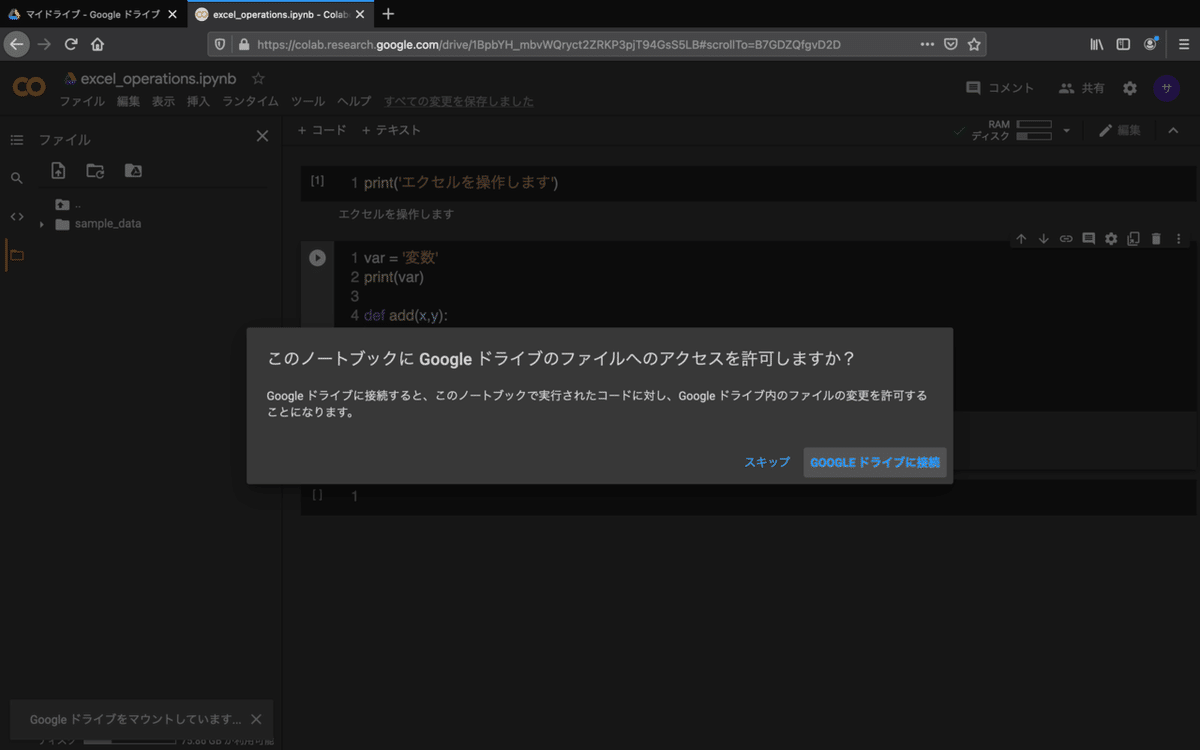Screen dimensions: 1200x750
Task: Open the code snippets sidebar pane
Action: click(16, 215)
